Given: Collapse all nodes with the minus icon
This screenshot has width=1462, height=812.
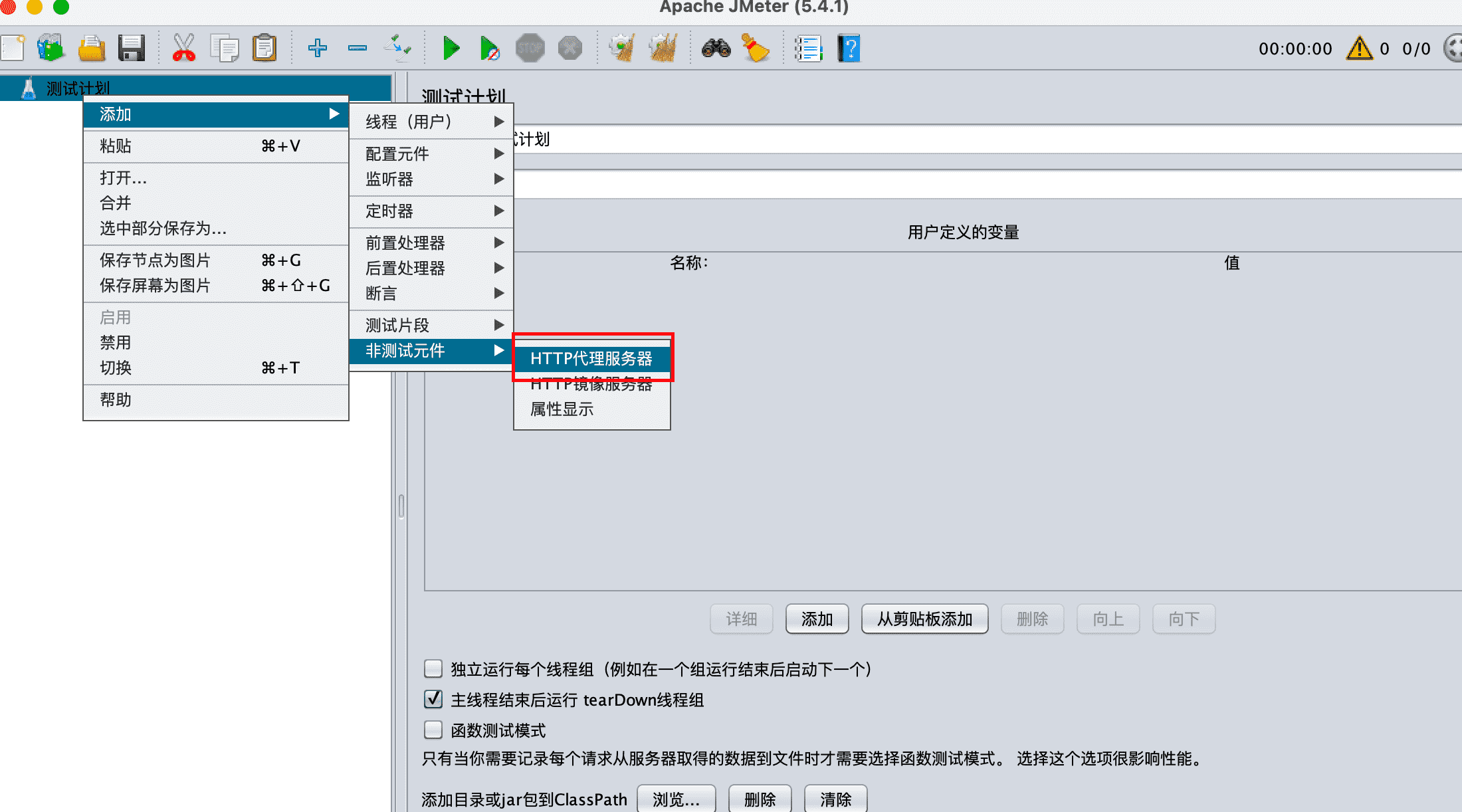Looking at the screenshot, I should pos(358,48).
